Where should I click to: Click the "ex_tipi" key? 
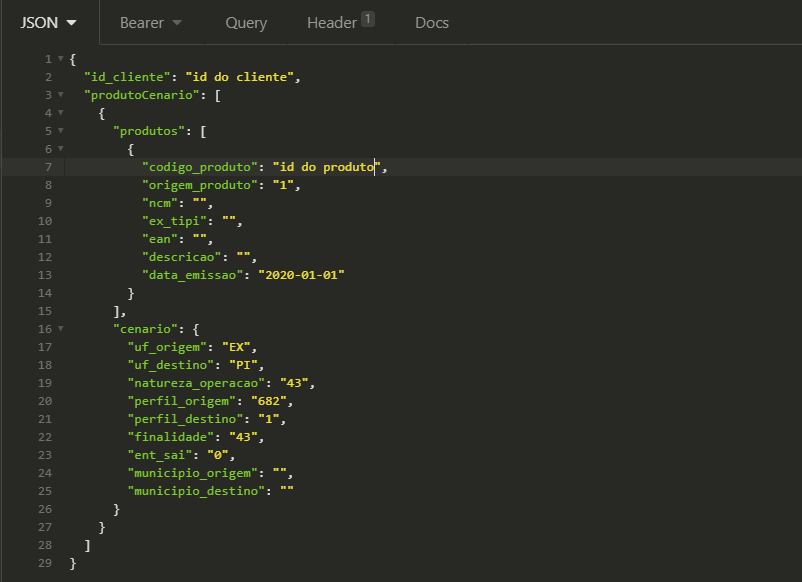click(x=174, y=221)
